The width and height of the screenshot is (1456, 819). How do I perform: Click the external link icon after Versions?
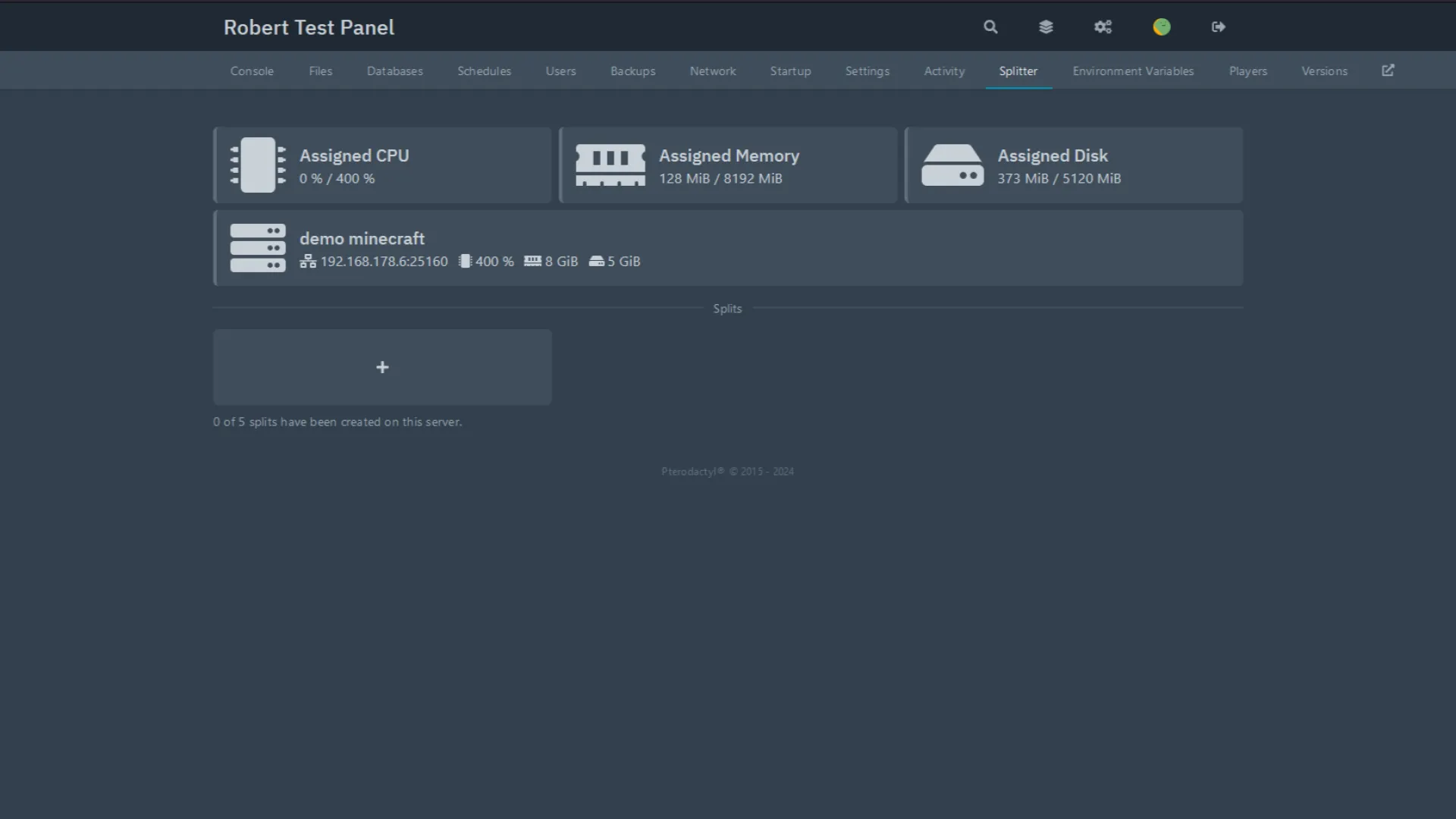coord(1388,70)
